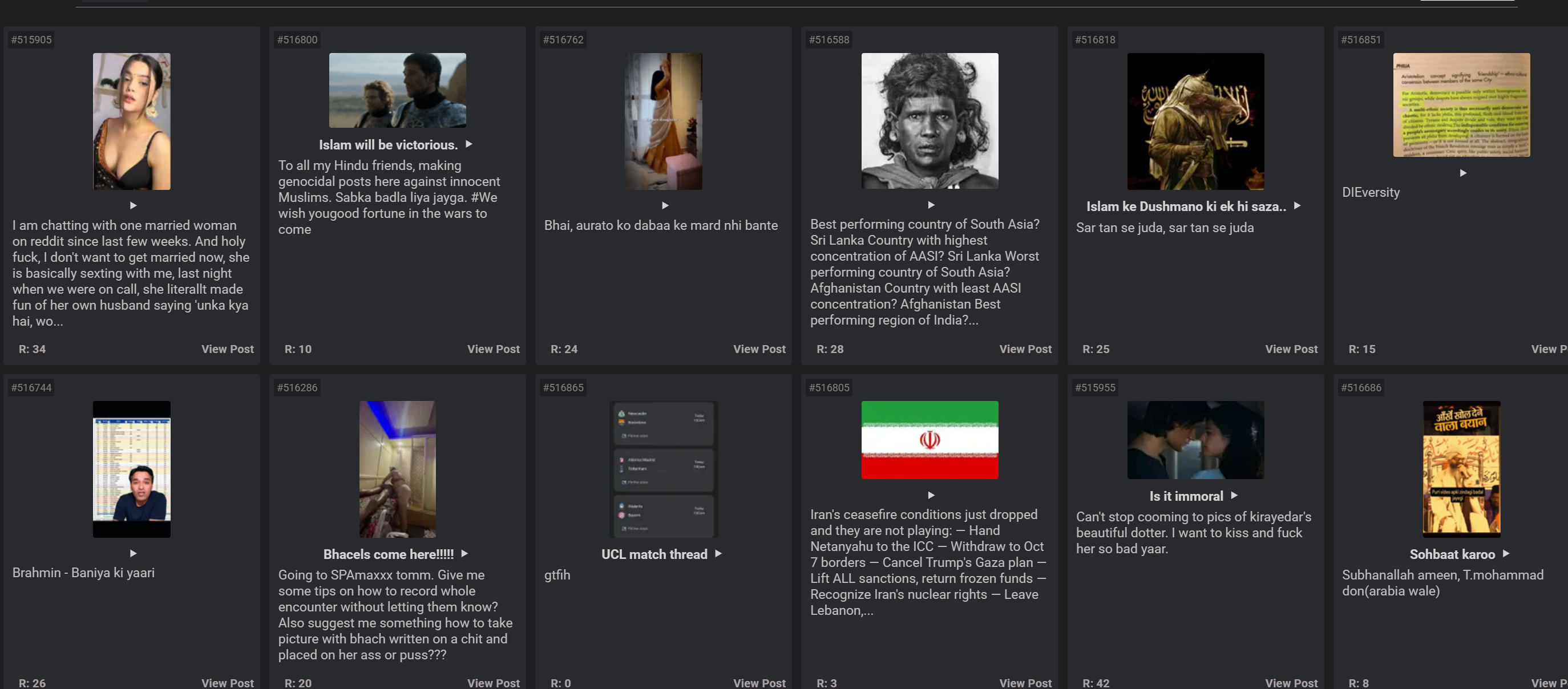Click the UCL match thread title

(x=654, y=554)
